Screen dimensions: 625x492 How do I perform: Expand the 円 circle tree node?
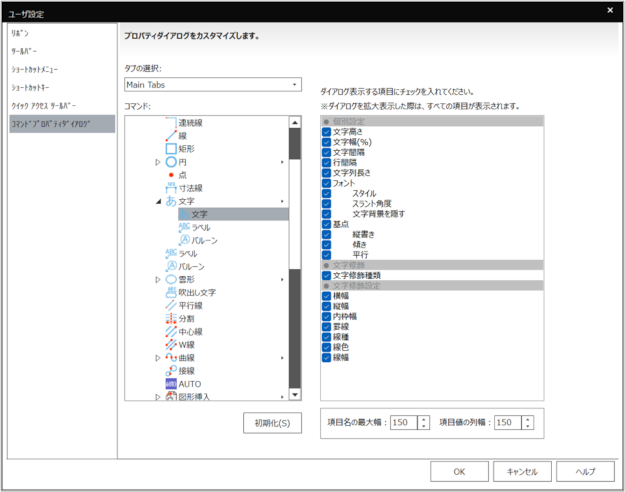[157, 161]
